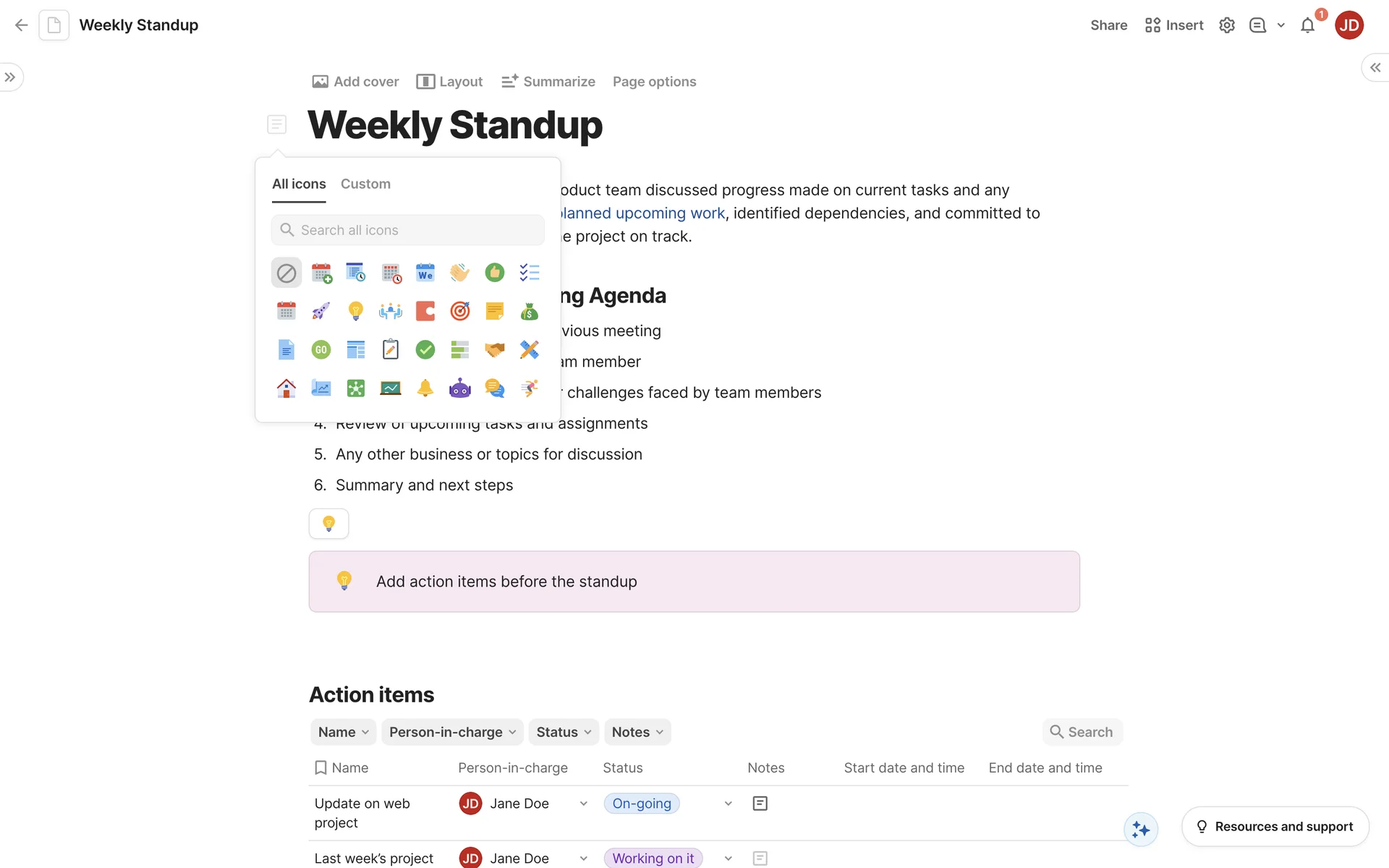
Task: Pick the handshake icon
Action: point(495,350)
